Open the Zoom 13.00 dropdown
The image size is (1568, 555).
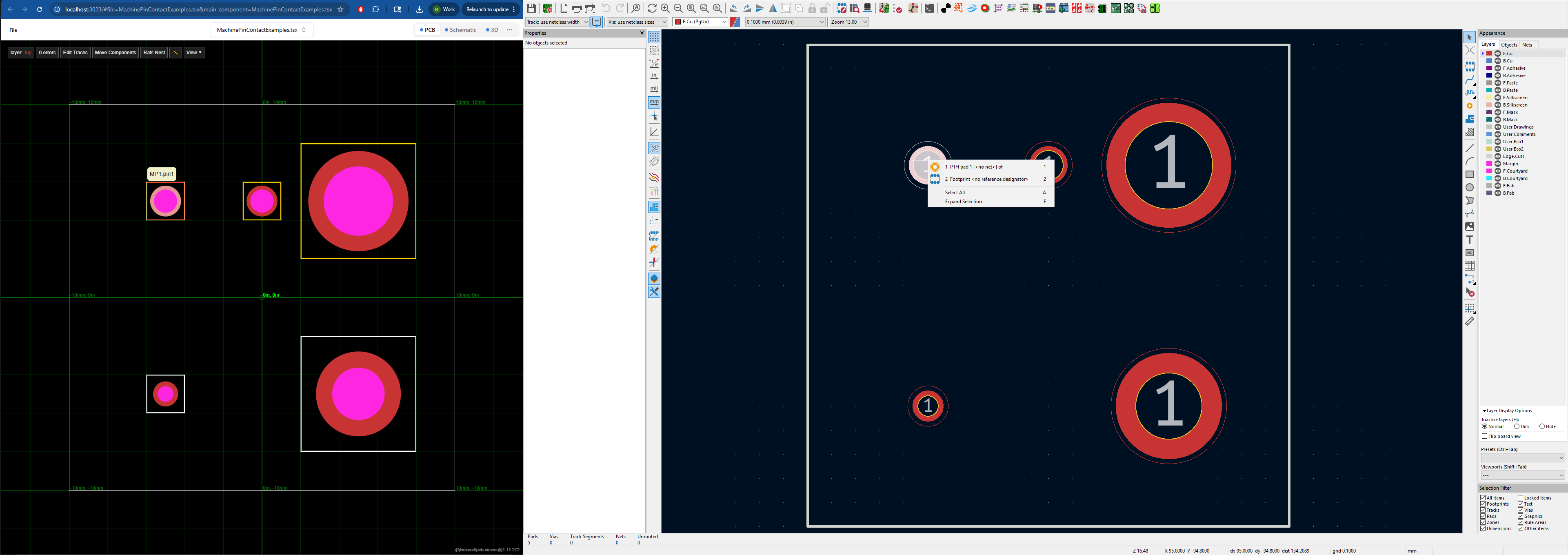tap(849, 22)
